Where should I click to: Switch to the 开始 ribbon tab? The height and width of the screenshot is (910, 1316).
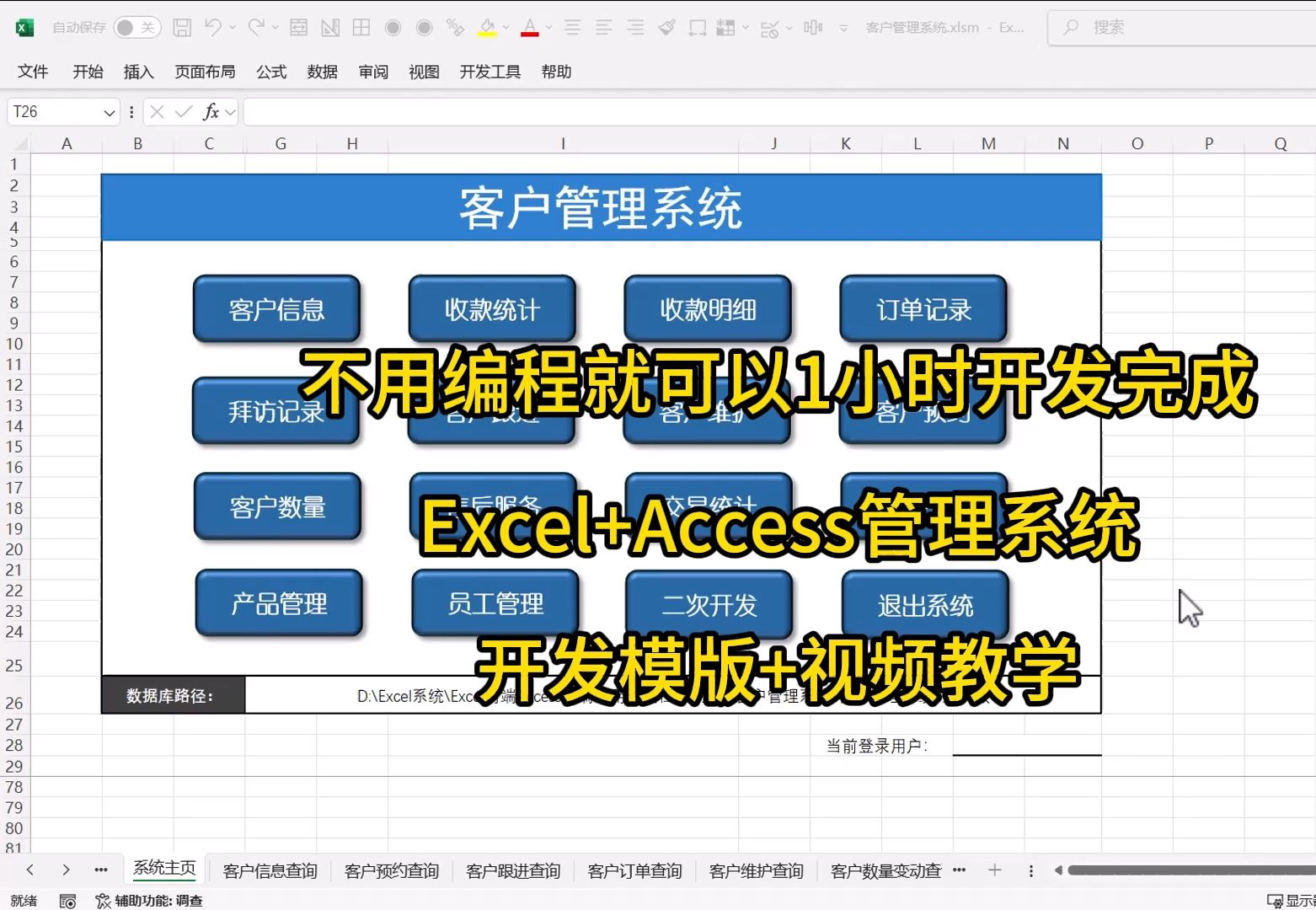[x=88, y=72]
